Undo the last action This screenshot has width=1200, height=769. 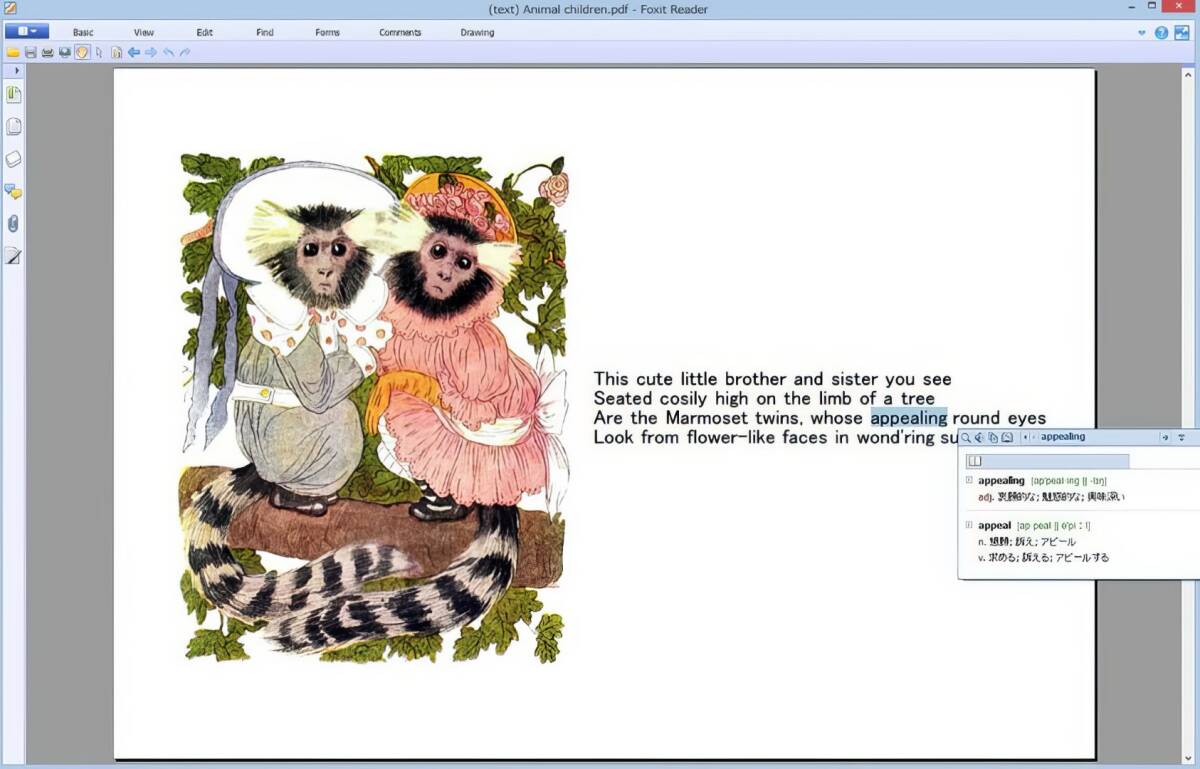coord(168,52)
